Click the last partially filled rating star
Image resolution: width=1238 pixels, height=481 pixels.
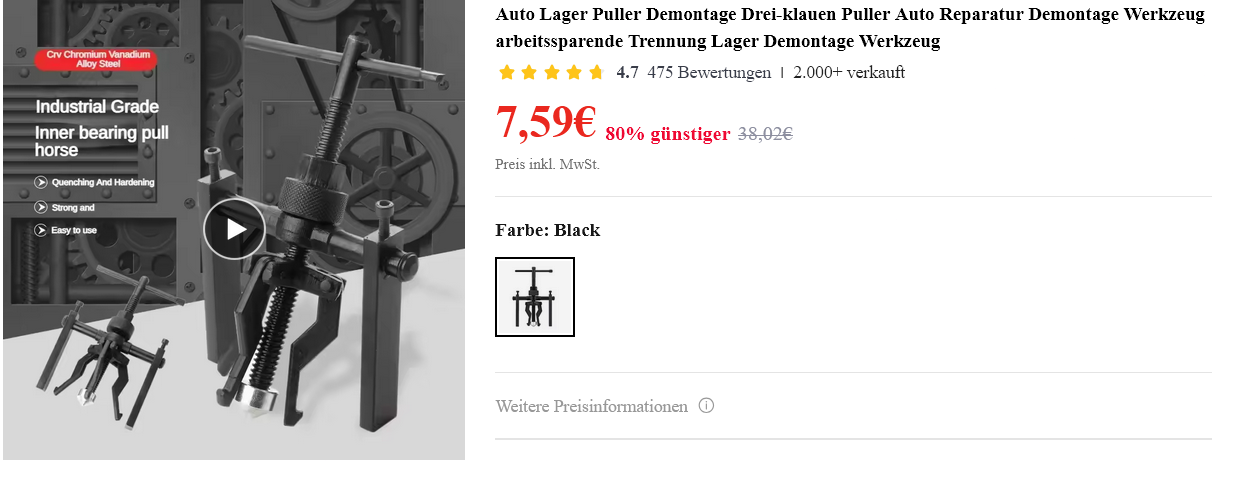(597, 72)
